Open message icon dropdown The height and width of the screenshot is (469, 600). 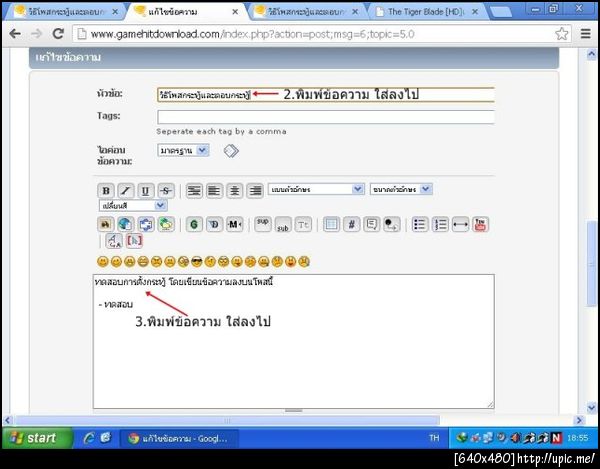tap(183, 150)
